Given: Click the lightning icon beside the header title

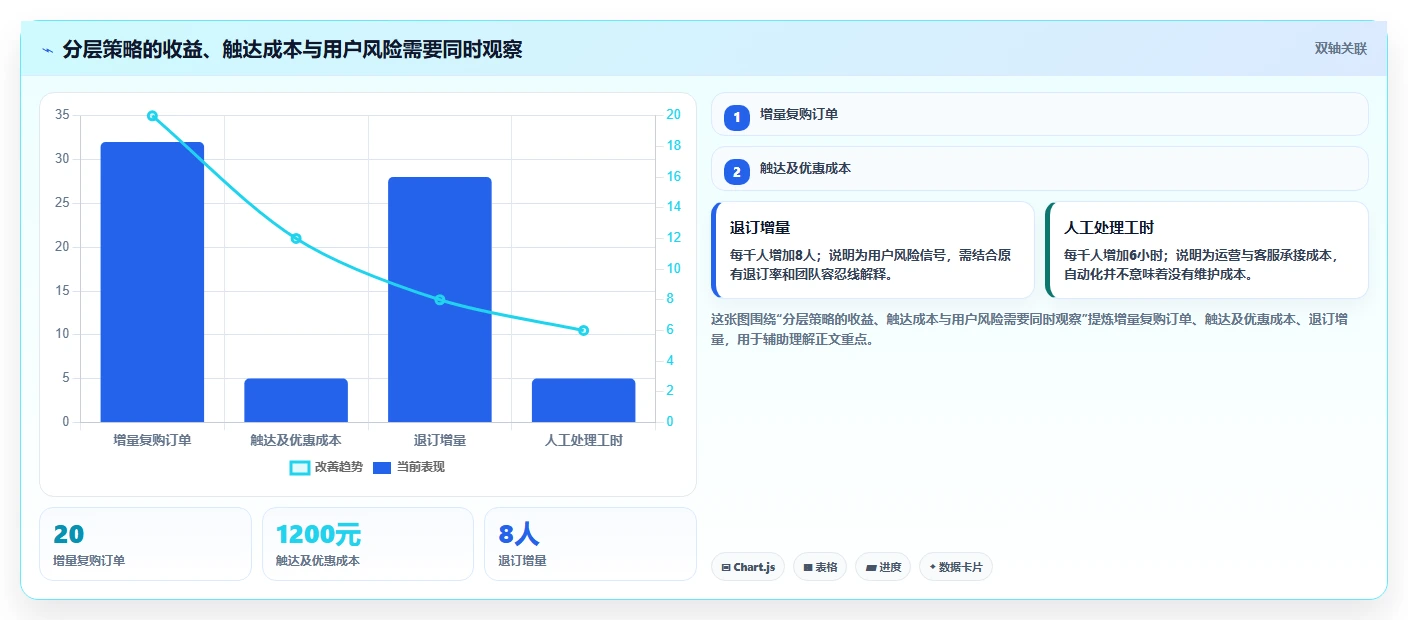Looking at the screenshot, I should pos(48,50).
